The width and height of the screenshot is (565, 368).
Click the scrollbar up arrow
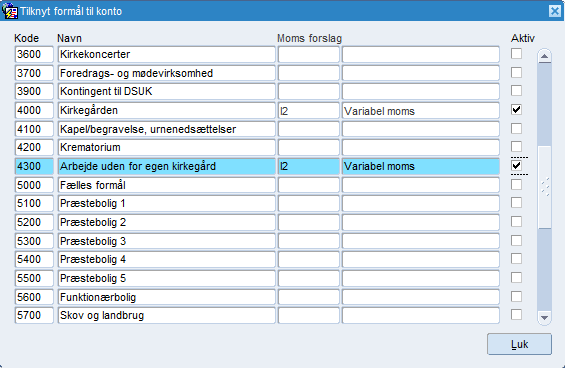544,56
